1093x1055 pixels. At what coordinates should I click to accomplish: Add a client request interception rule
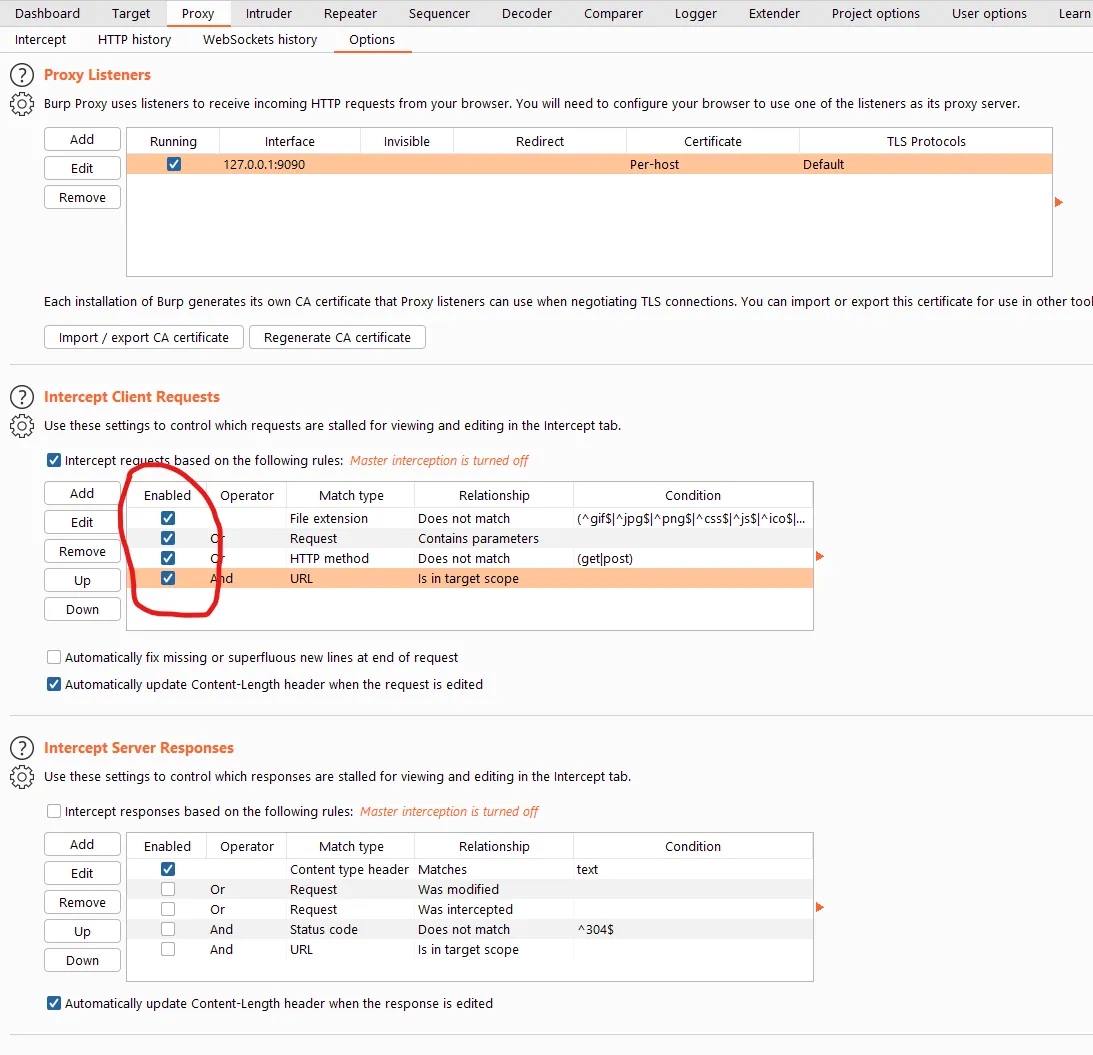click(82, 493)
